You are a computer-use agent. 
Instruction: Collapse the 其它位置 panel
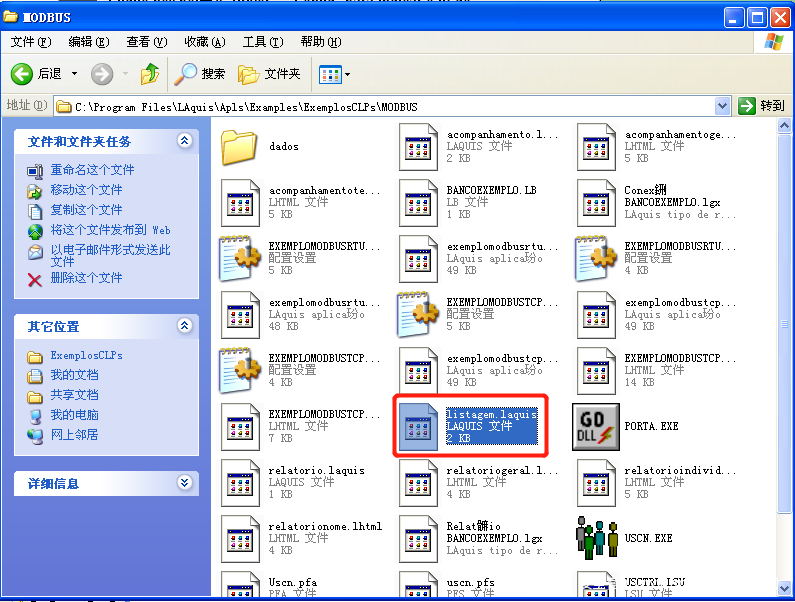(x=185, y=326)
